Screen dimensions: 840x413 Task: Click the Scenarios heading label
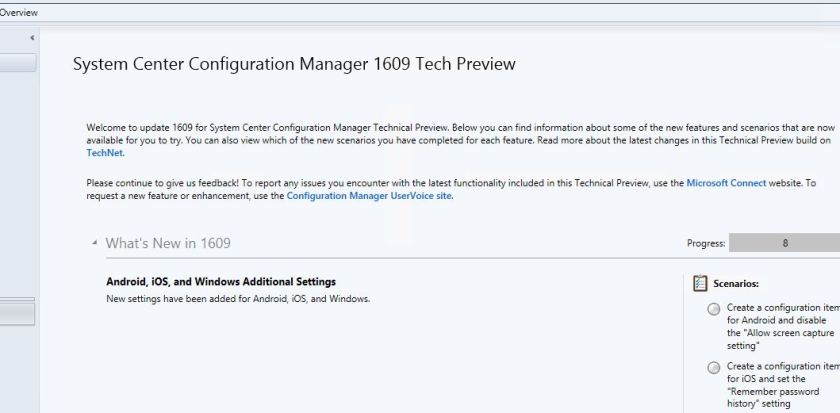click(735, 284)
